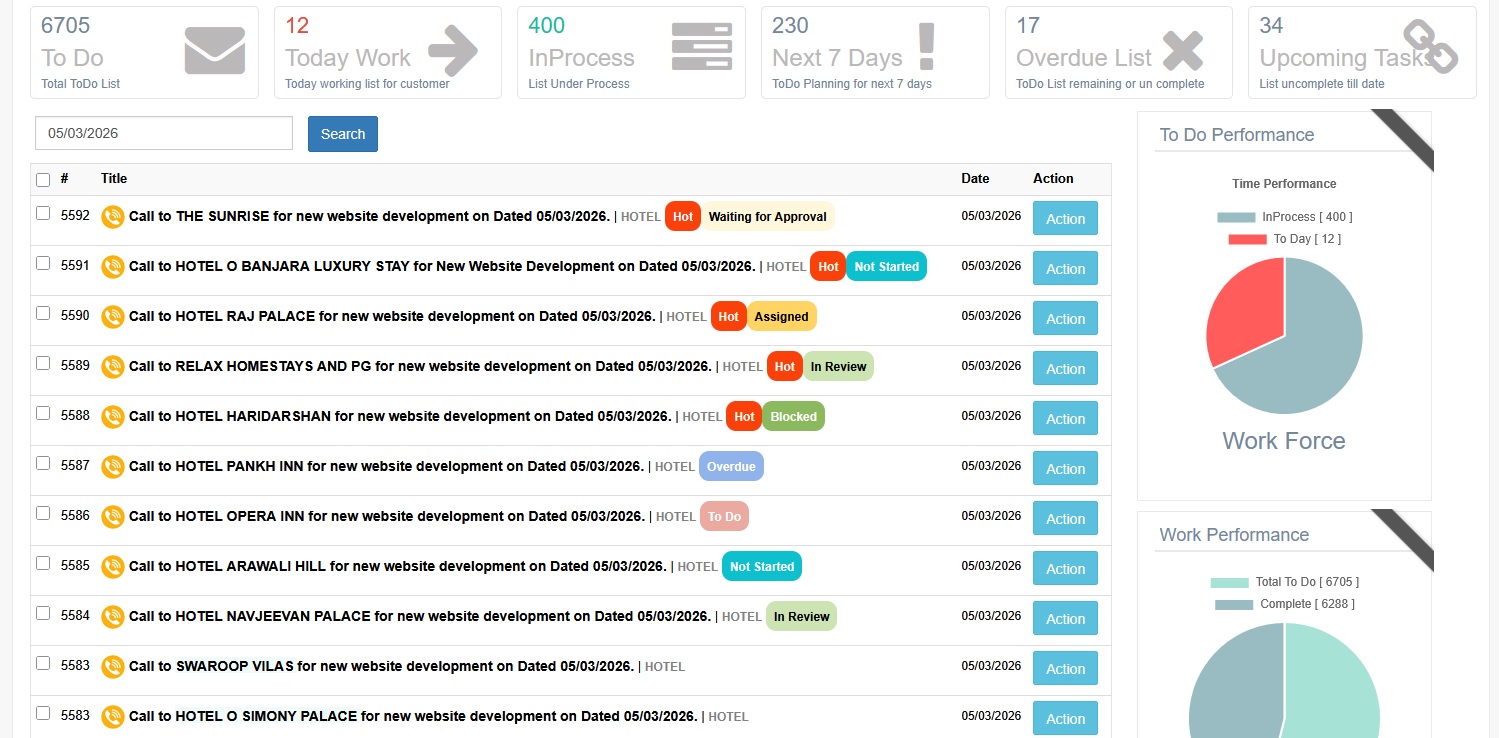
Task: Click the Waiting for Approval status badge
Action: tap(767, 217)
